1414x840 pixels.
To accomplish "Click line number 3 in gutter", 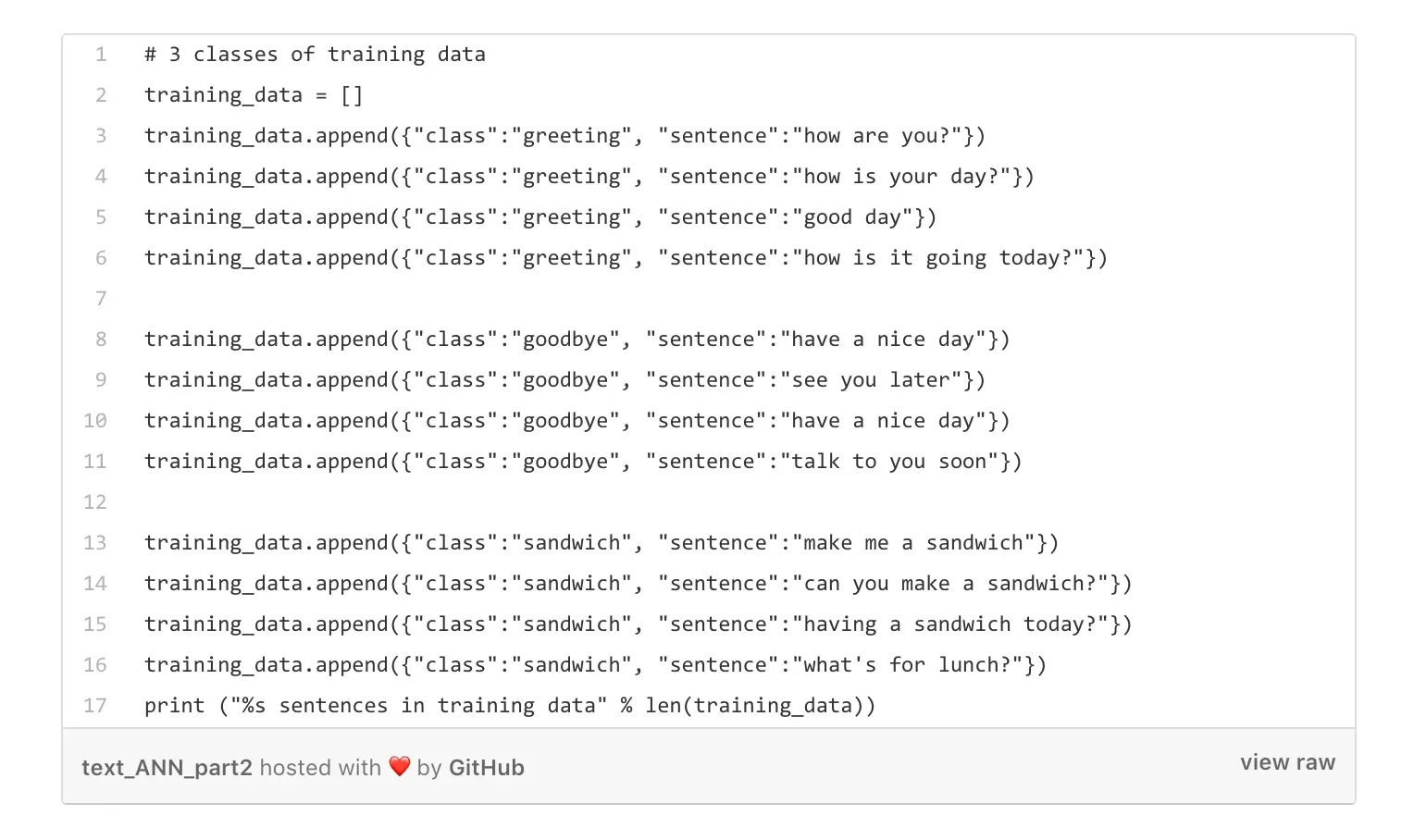I will click(x=100, y=136).
